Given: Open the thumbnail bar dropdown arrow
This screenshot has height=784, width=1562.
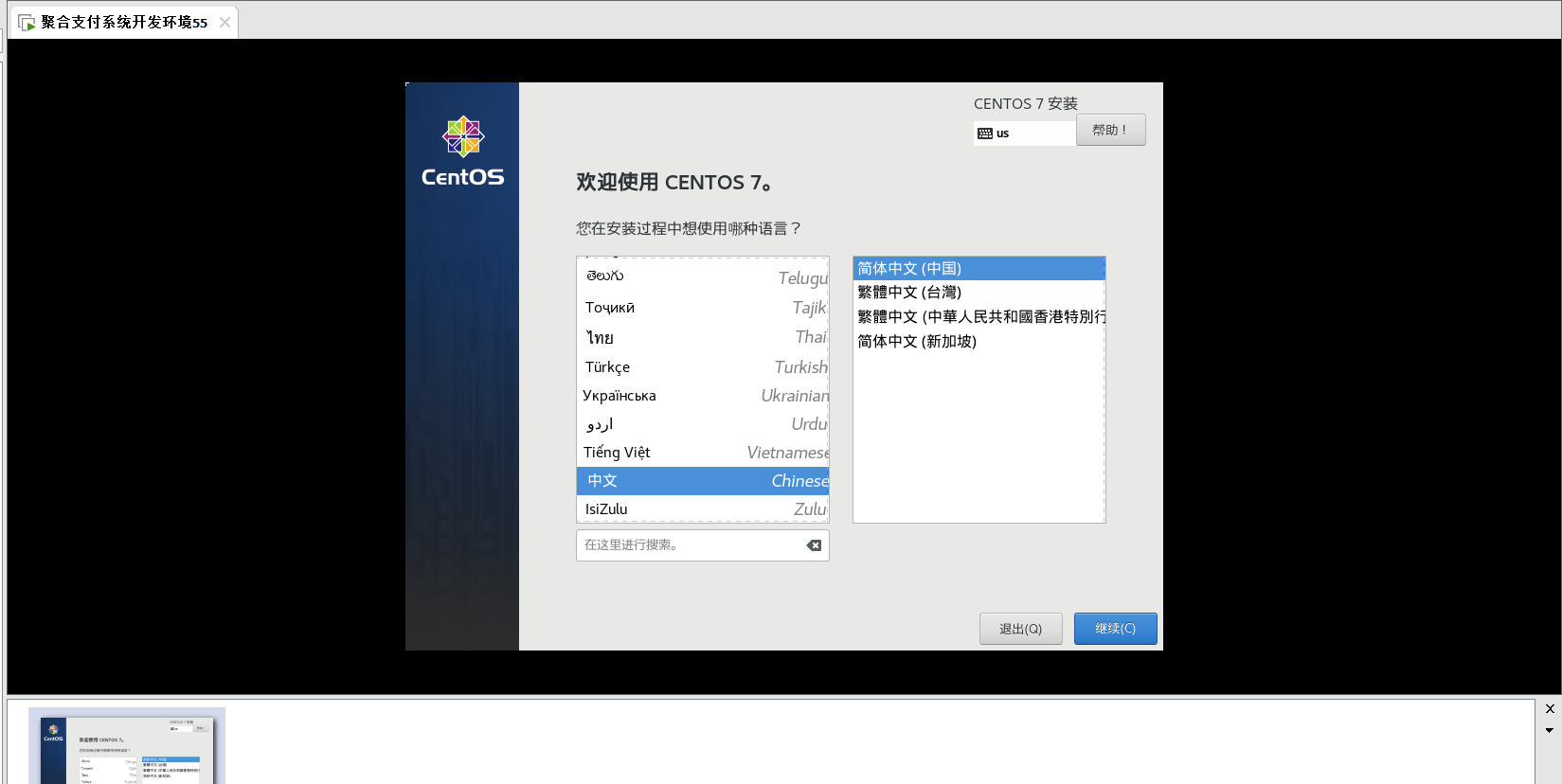Looking at the screenshot, I should coord(1550,730).
